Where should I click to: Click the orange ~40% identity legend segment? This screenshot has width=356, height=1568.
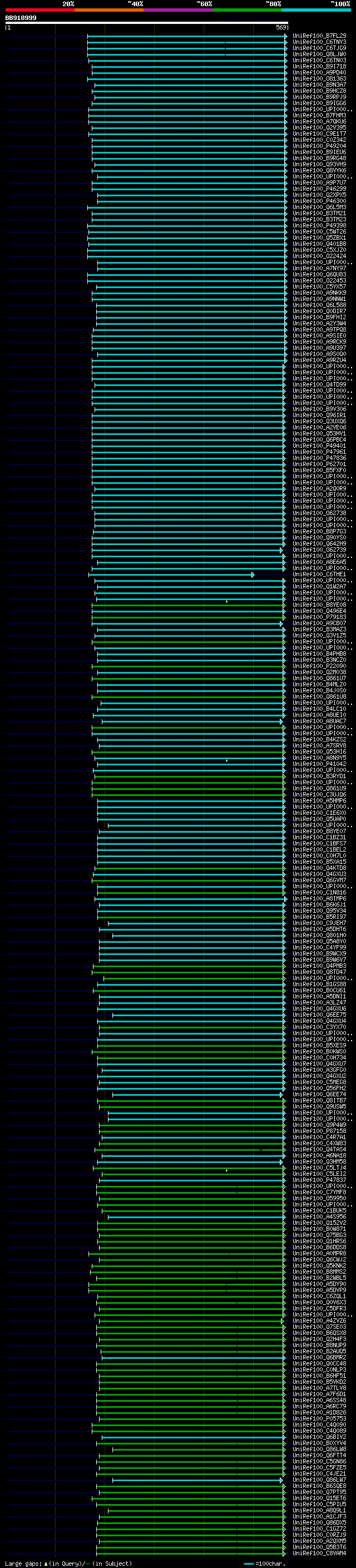[x=109, y=10]
